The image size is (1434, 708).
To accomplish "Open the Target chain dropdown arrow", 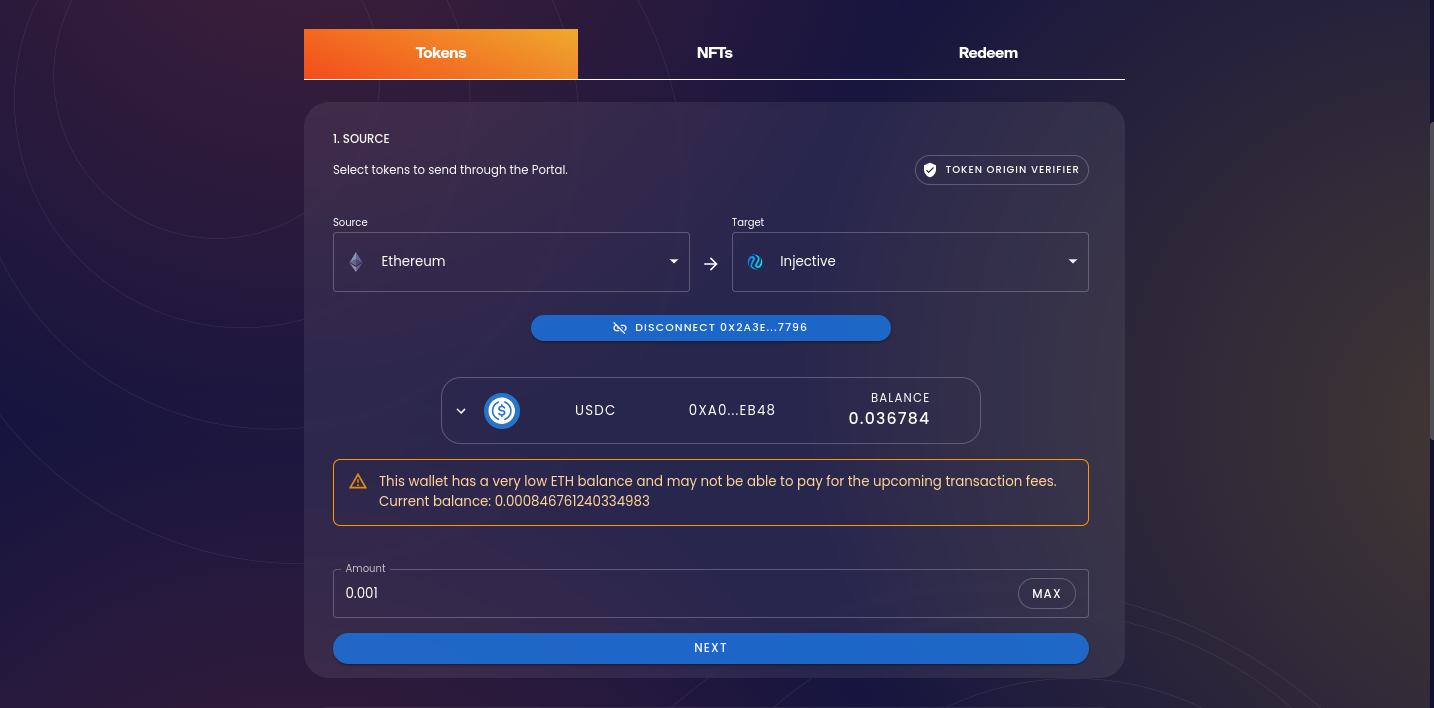I will click(1073, 262).
